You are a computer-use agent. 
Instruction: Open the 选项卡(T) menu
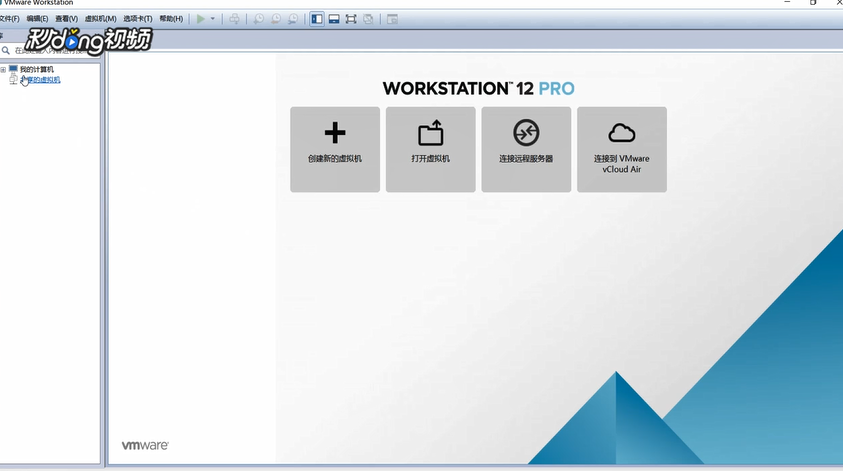[x=138, y=19]
